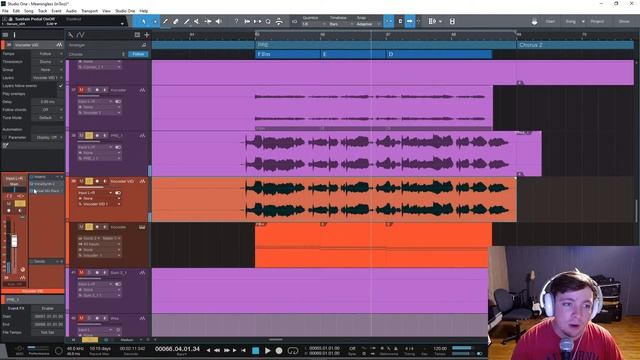Toggle solo on Vocoder VID track
Image resolution: width=640 pixels, height=360 pixels.
tap(89, 181)
